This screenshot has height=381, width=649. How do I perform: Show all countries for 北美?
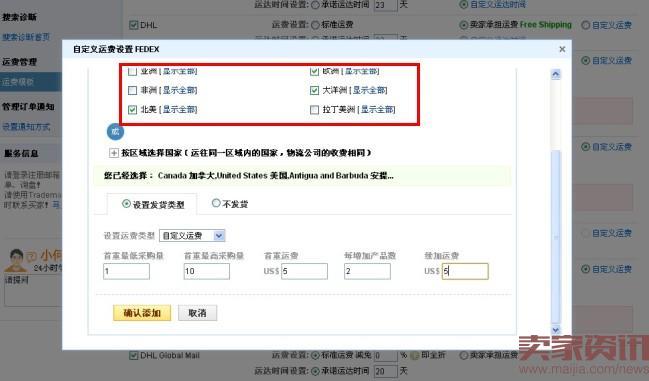click(x=179, y=110)
